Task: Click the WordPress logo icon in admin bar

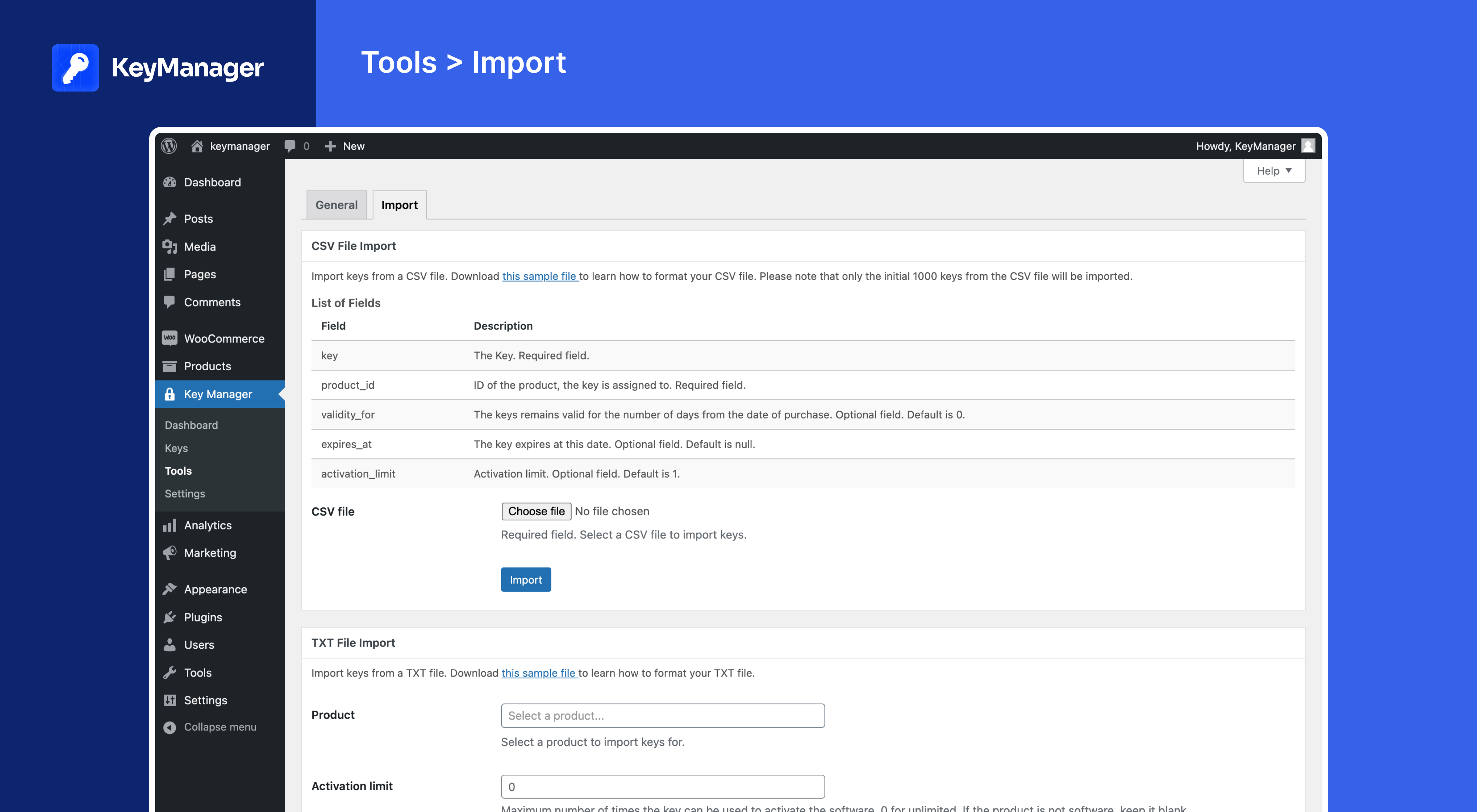Action: [169, 146]
